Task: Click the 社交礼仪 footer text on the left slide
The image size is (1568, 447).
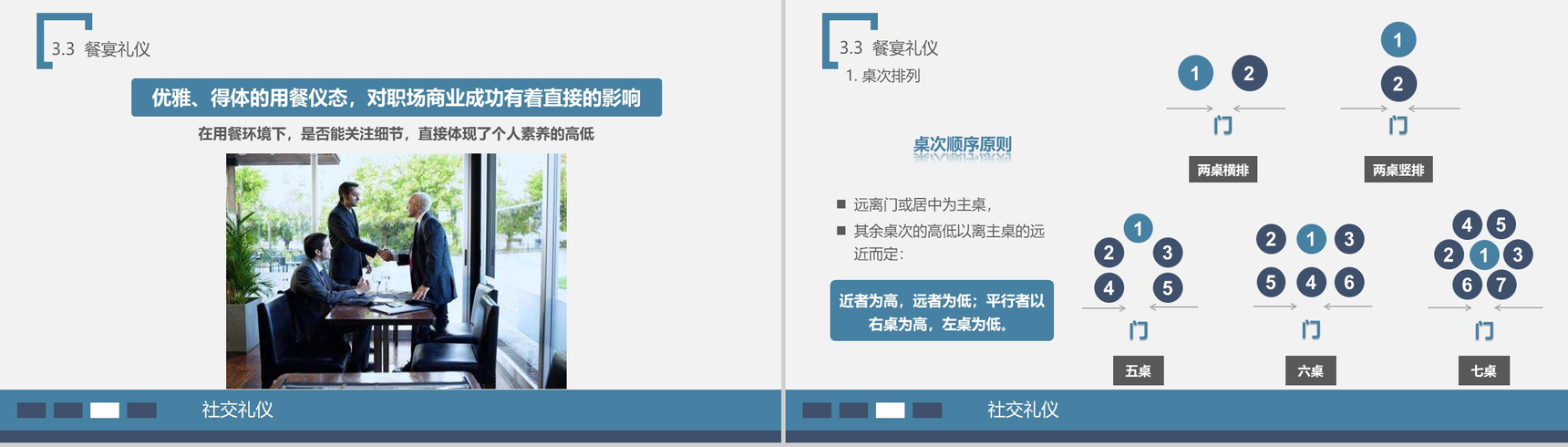Action: (238, 410)
